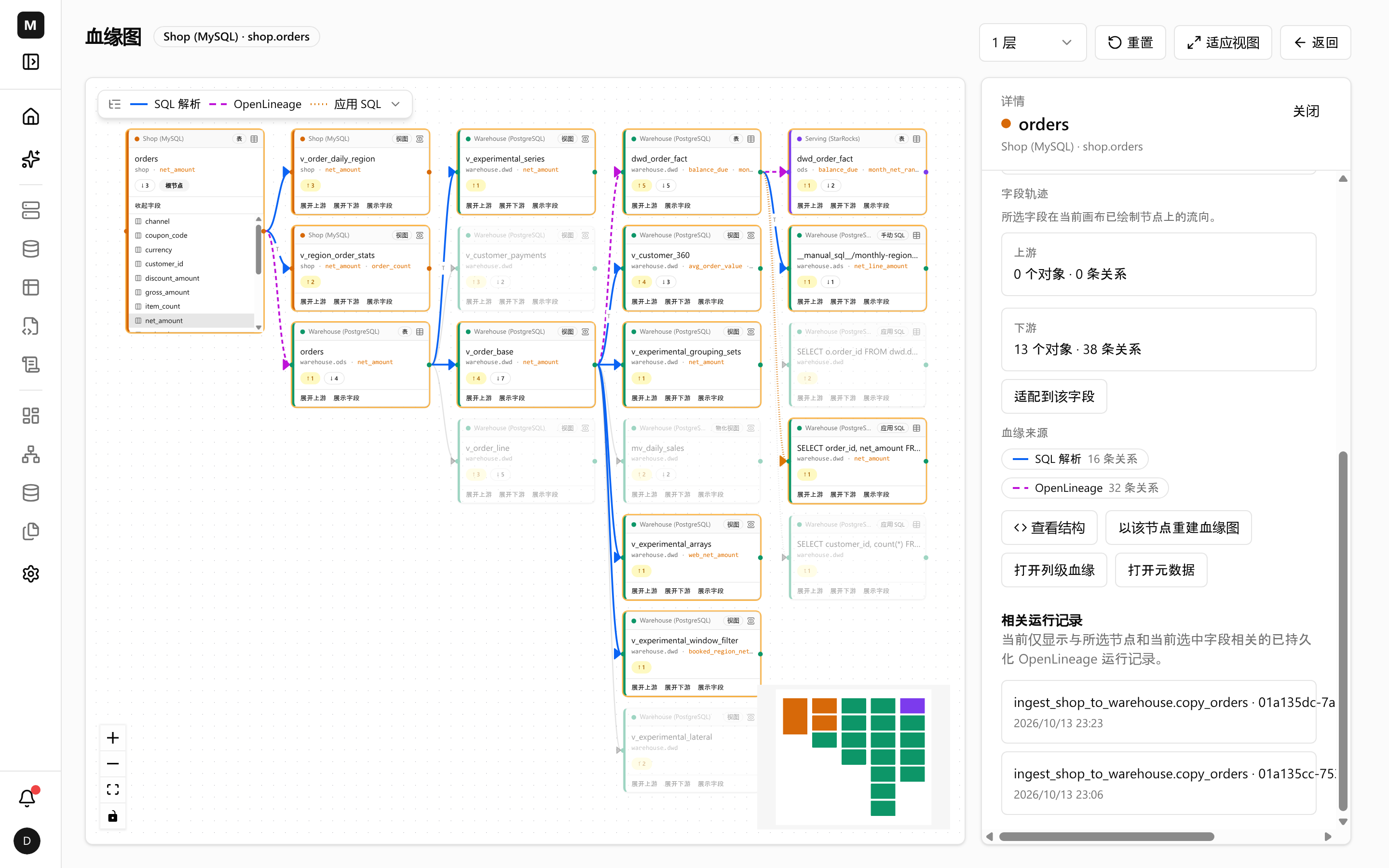The height and width of the screenshot is (868, 1389).
Task: Open the 1 层 depth dropdown
Action: coord(1033,42)
